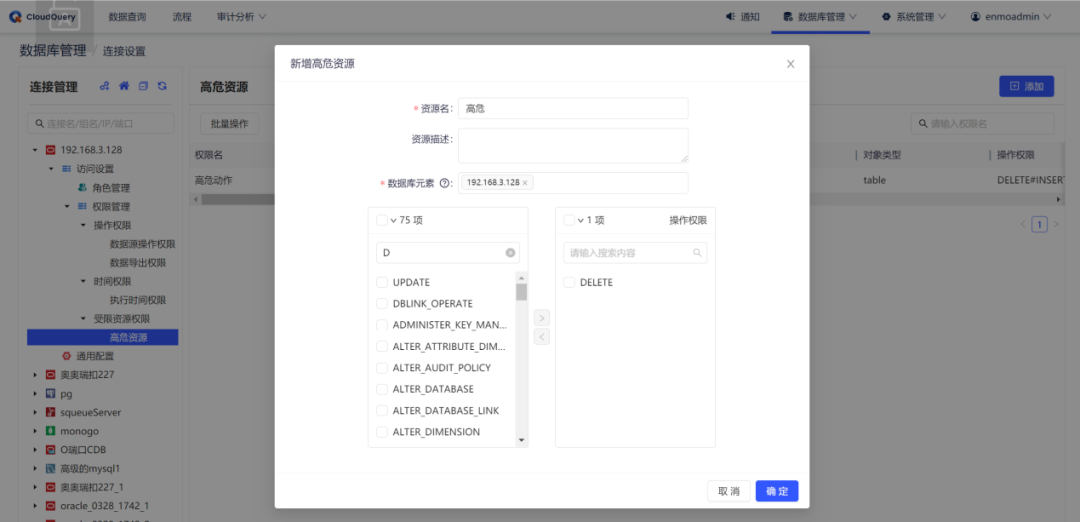The image size is (1080, 522).
Task: Clear the search text D in left list
Action: (510, 253)
